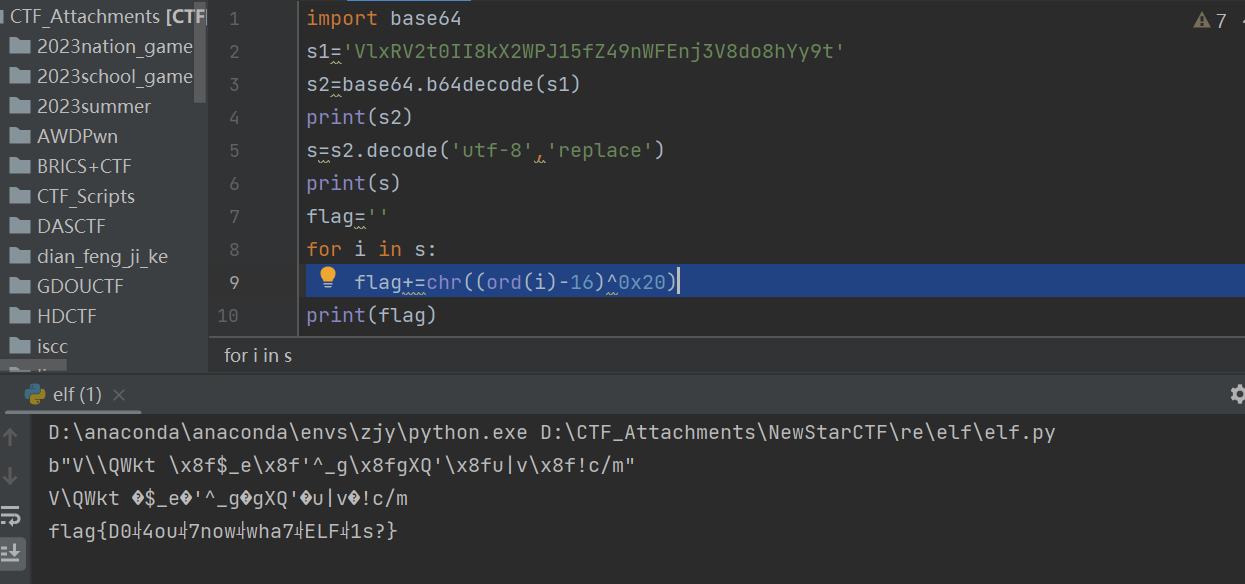Click the 'for i in s' breadcrumb
Viewport: 1245px width, 584px height.
coord(258,355)
